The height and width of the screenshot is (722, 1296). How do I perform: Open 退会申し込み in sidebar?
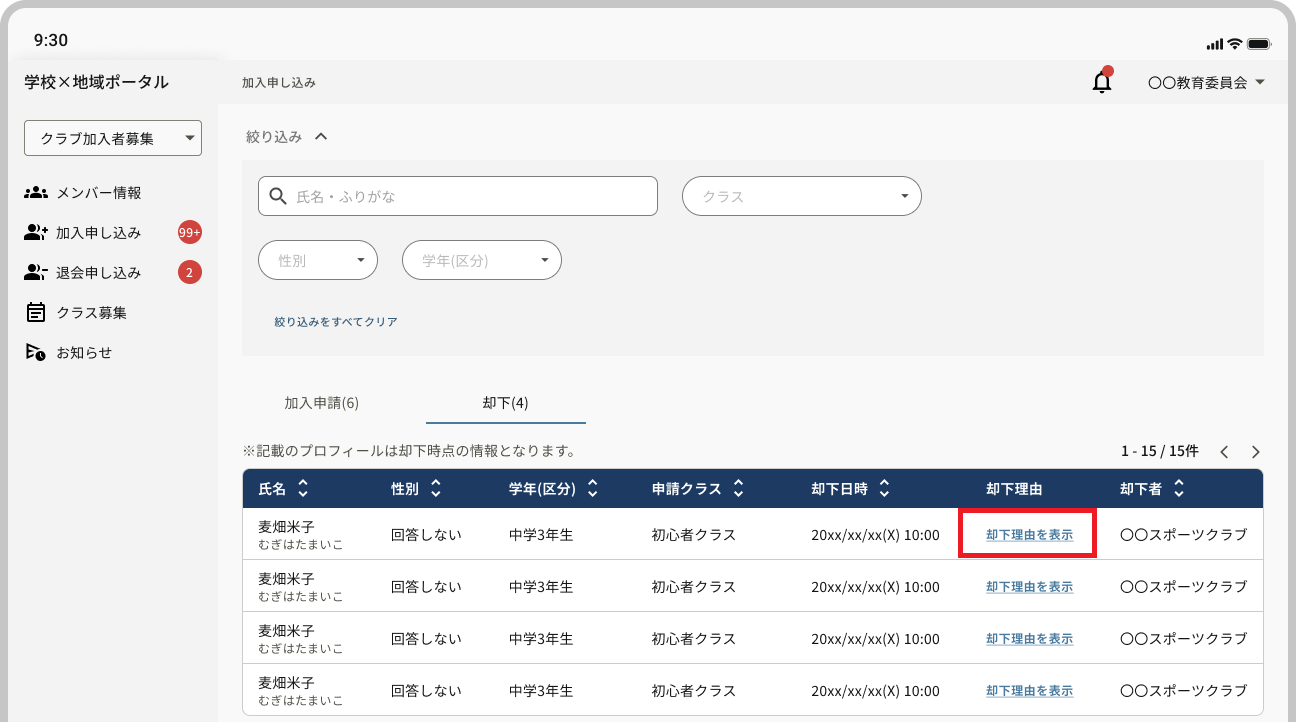tap(99, 272)
